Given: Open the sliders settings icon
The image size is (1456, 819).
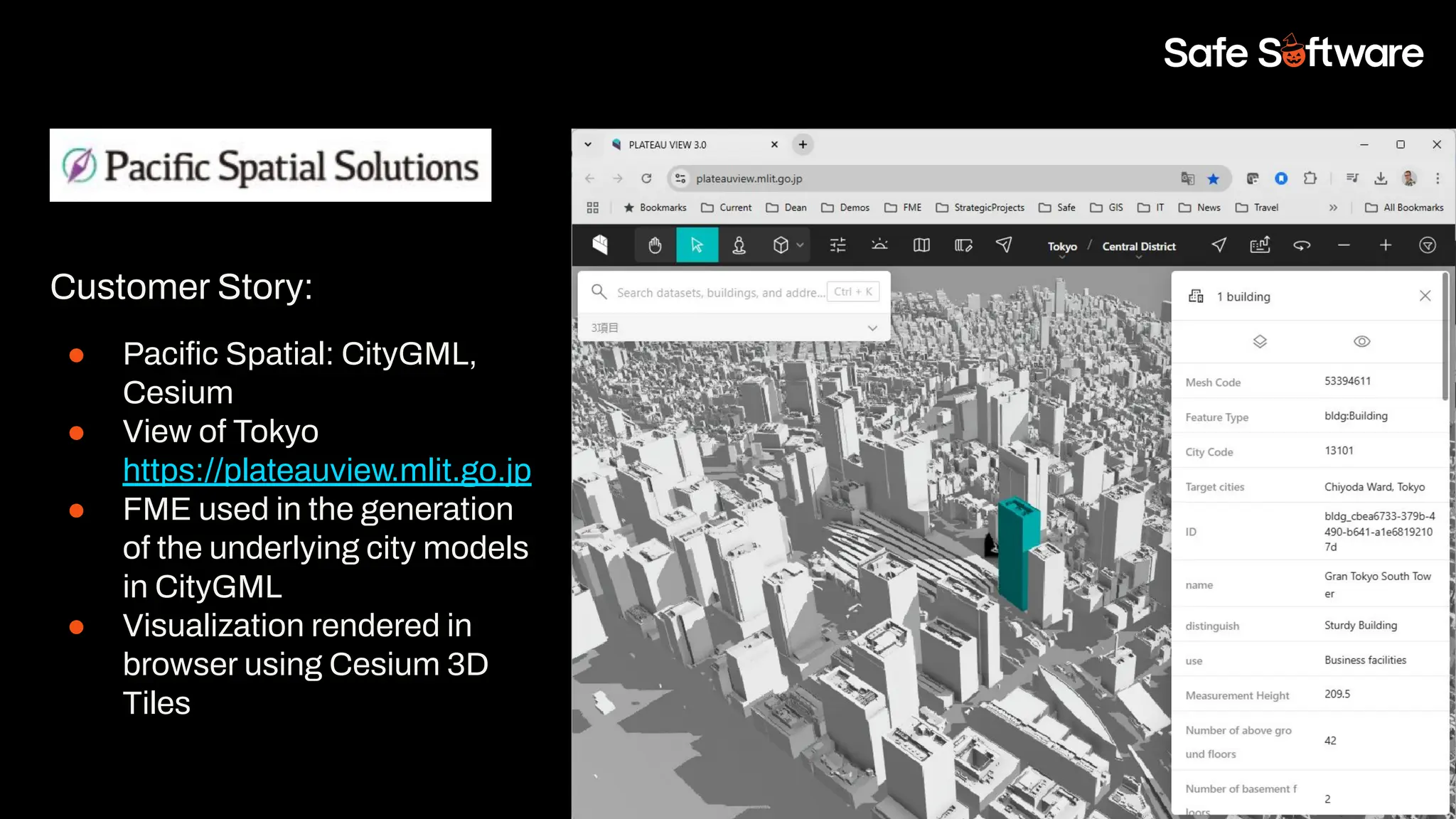Looking at the screenshot, I should tap(838, 245).
